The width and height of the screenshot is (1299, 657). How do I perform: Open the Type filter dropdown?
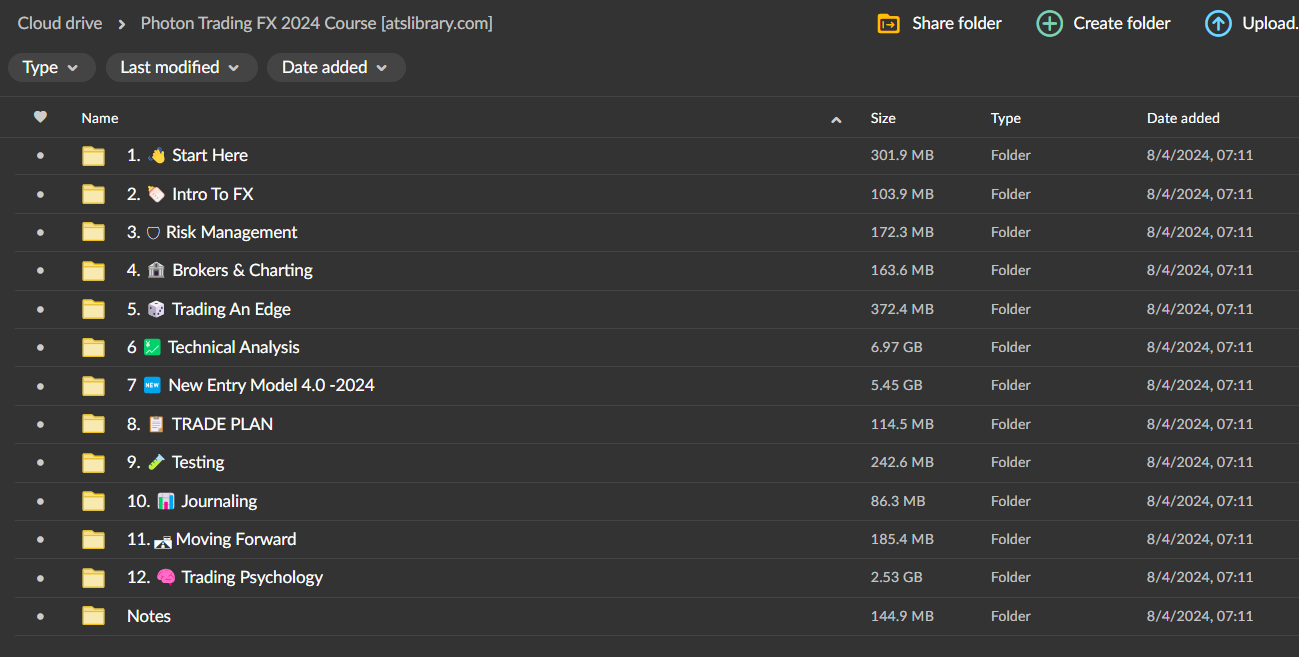[51, 67]
